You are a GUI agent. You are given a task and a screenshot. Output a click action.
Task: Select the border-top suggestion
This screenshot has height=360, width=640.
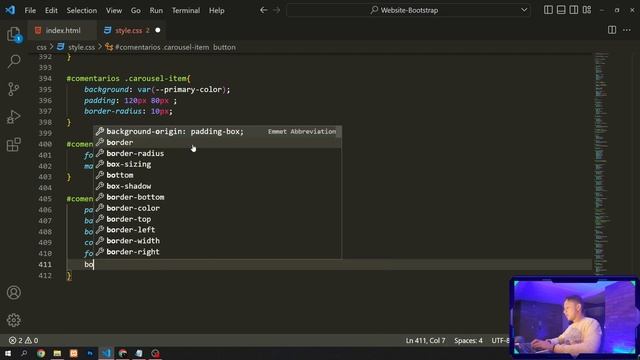(217, 219)
